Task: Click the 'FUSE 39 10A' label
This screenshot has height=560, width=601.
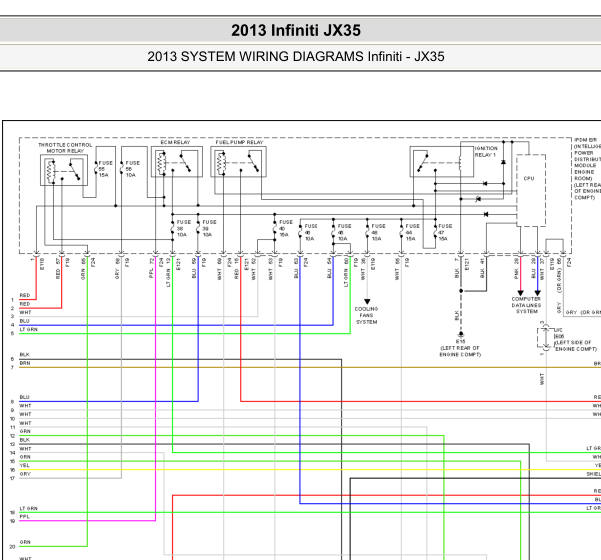Action: tap(209, 228)
